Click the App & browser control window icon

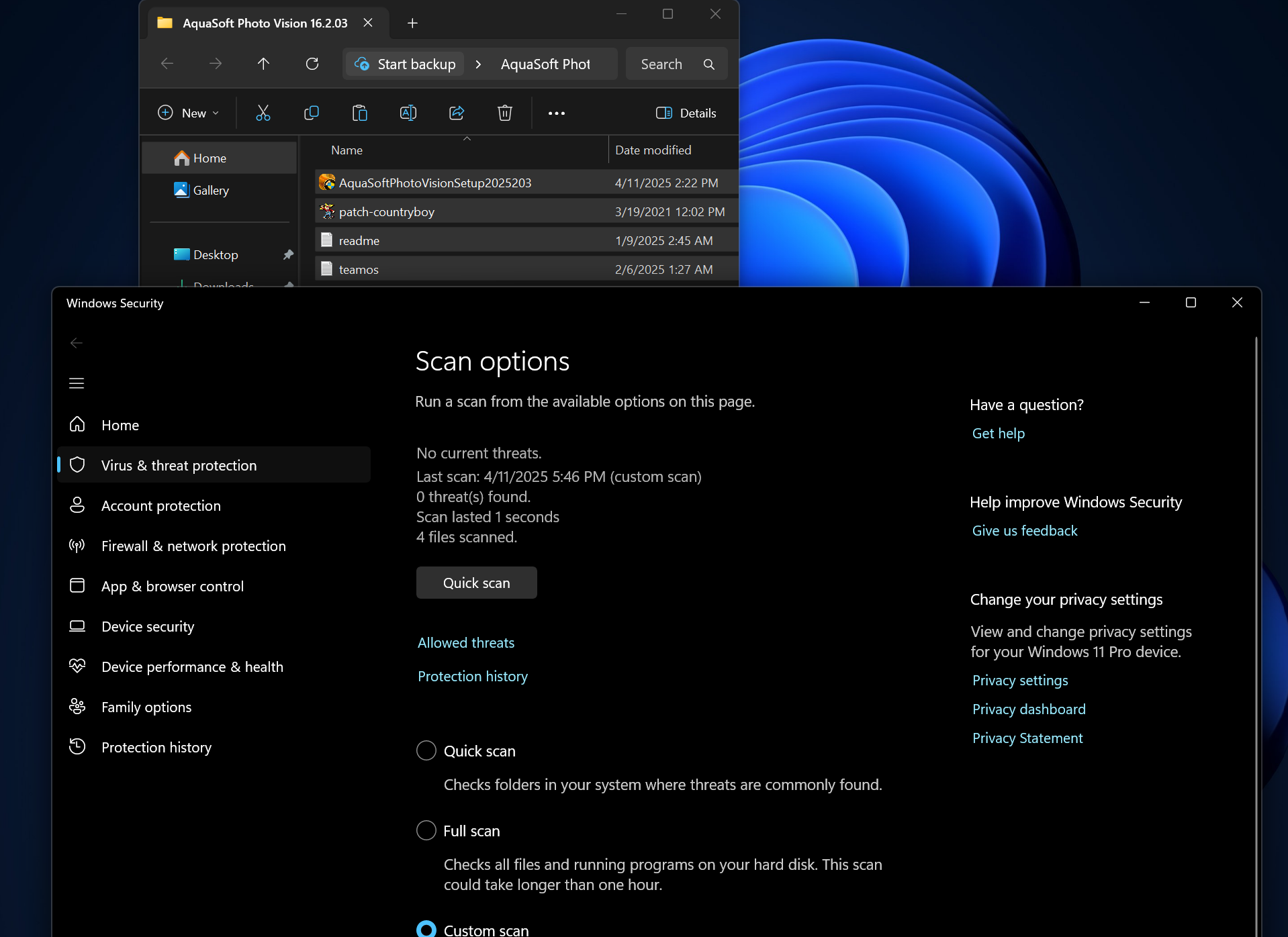click(77, 585)
